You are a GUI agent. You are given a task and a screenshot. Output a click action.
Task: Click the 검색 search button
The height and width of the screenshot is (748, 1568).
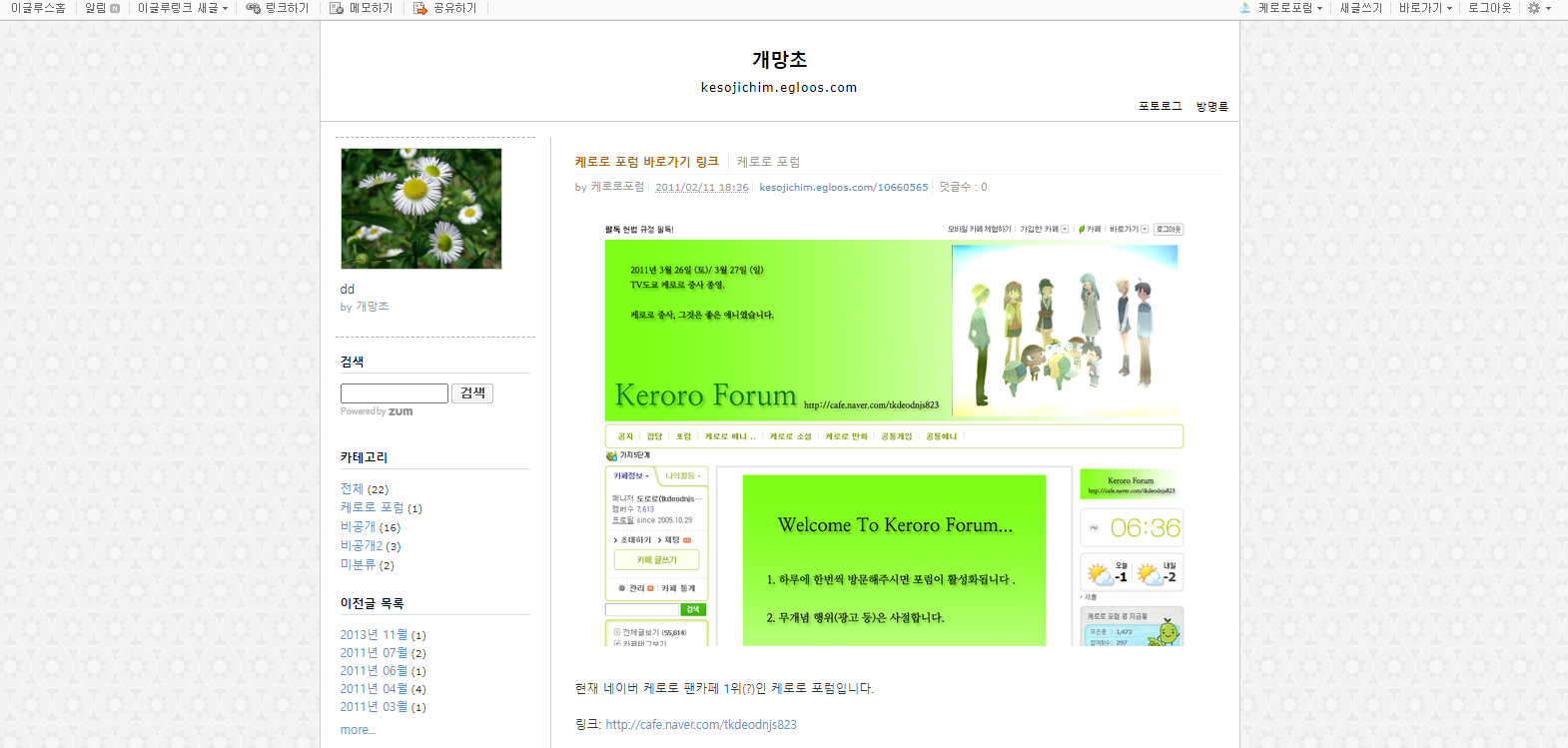point(472,393)
